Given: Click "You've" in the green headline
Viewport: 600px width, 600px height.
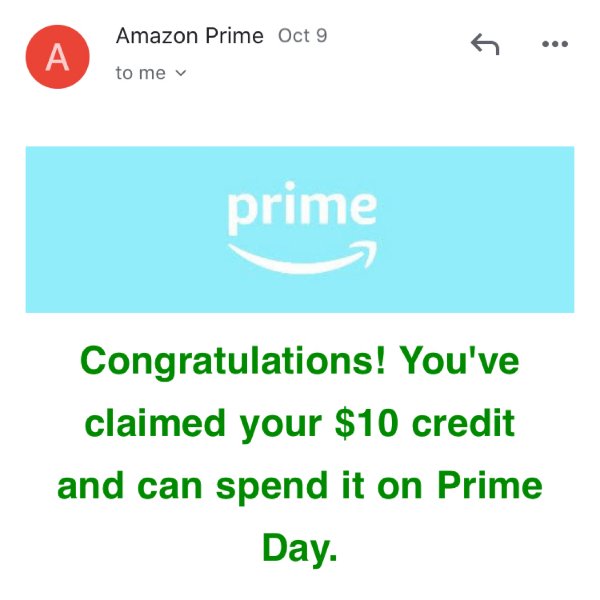Looking at the screenshot, I should pyautogui.click(x=459, y=360).
